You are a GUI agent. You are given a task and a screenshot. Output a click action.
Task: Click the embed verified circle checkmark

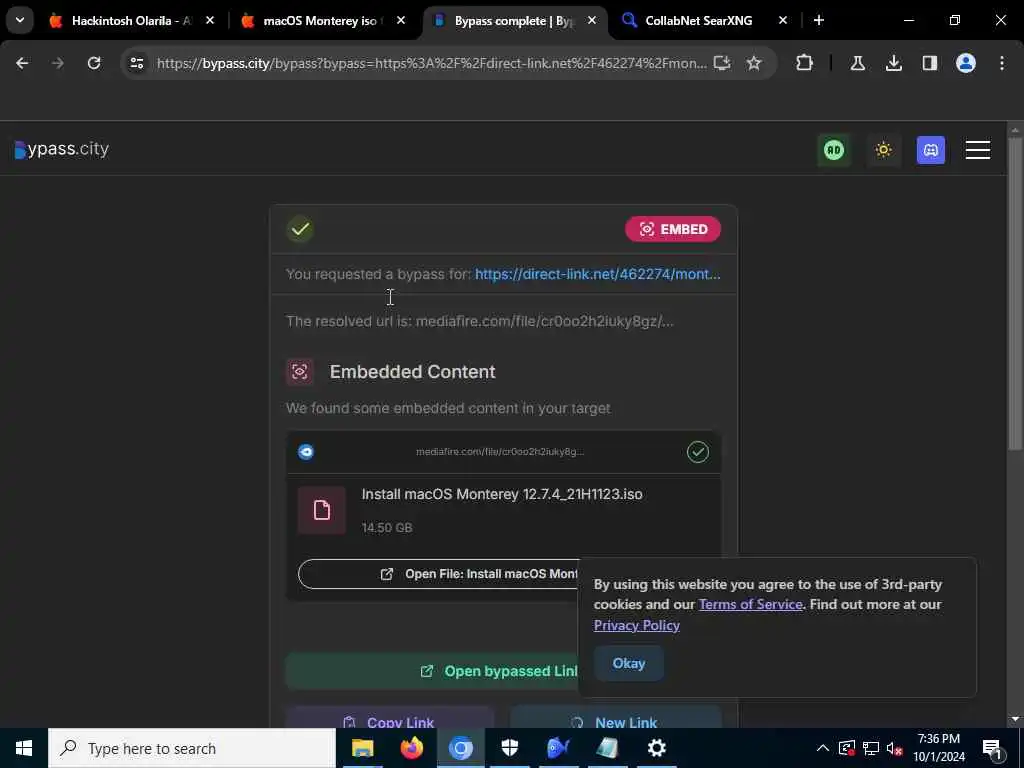[698, 452]
